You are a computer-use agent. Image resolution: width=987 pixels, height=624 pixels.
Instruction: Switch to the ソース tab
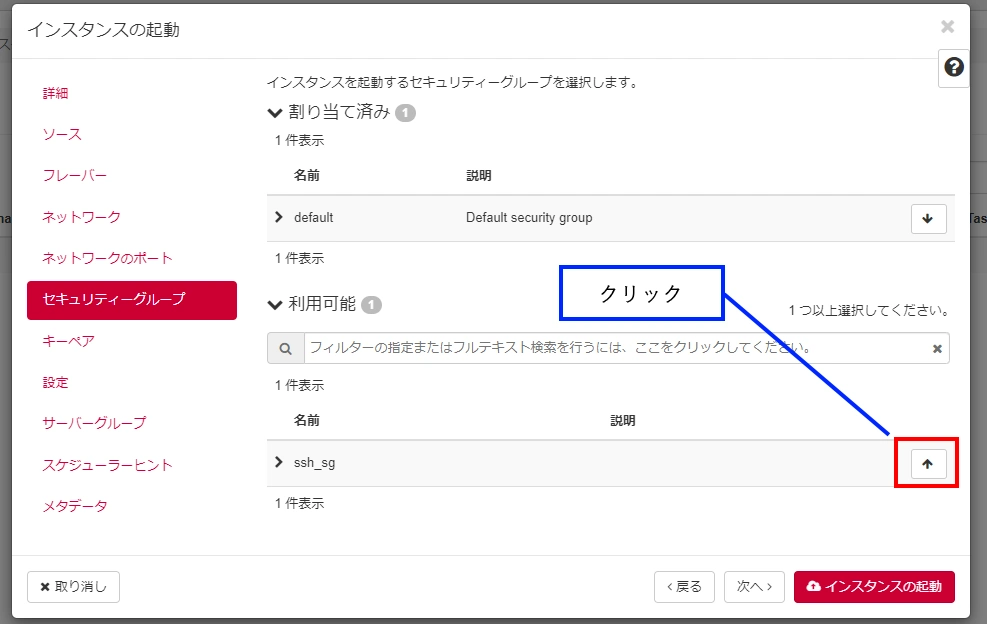62,134
